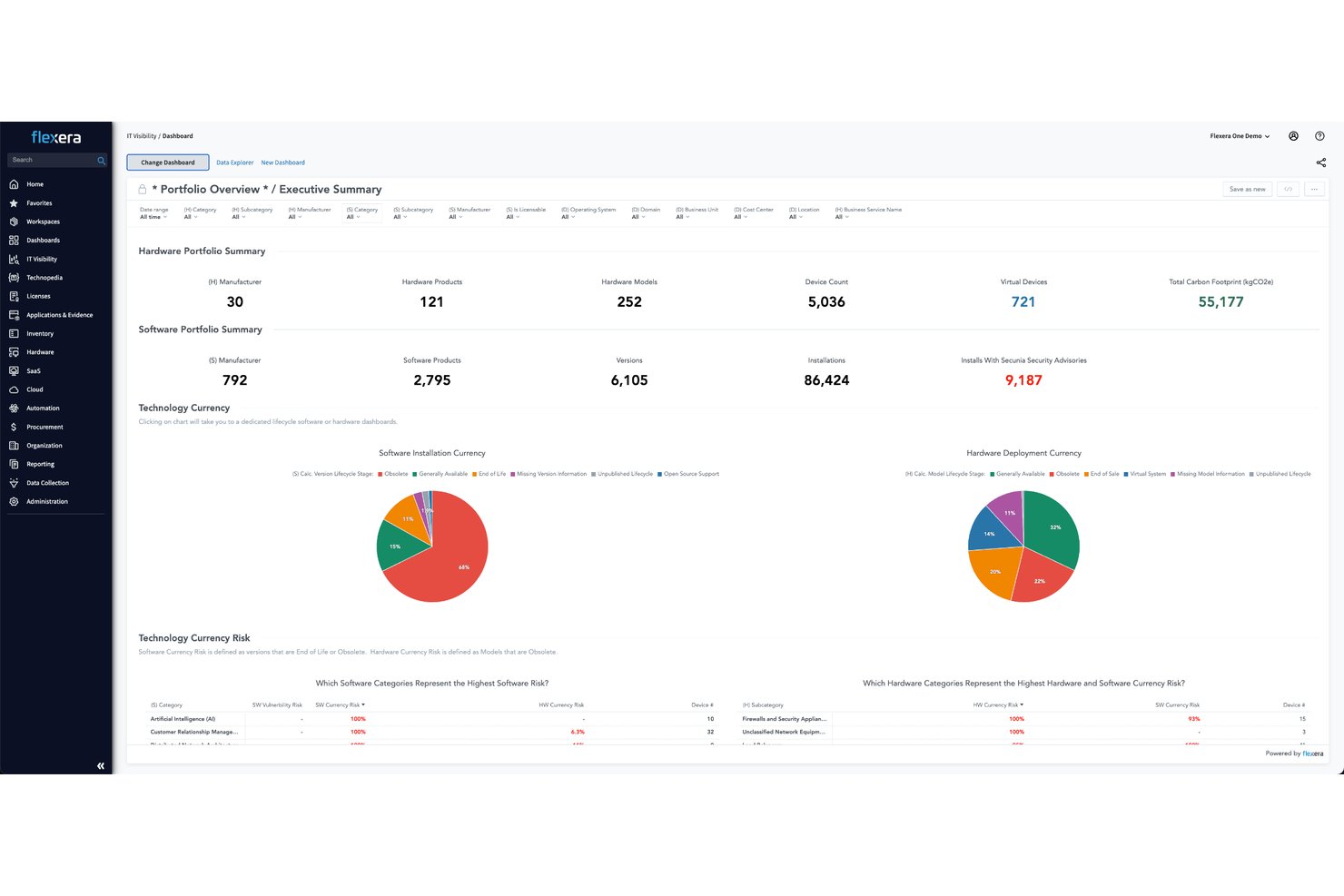This screenshot has width=1344, height=896.
Task: Open Automation icon in sidebar
Action: click(14, 408)
